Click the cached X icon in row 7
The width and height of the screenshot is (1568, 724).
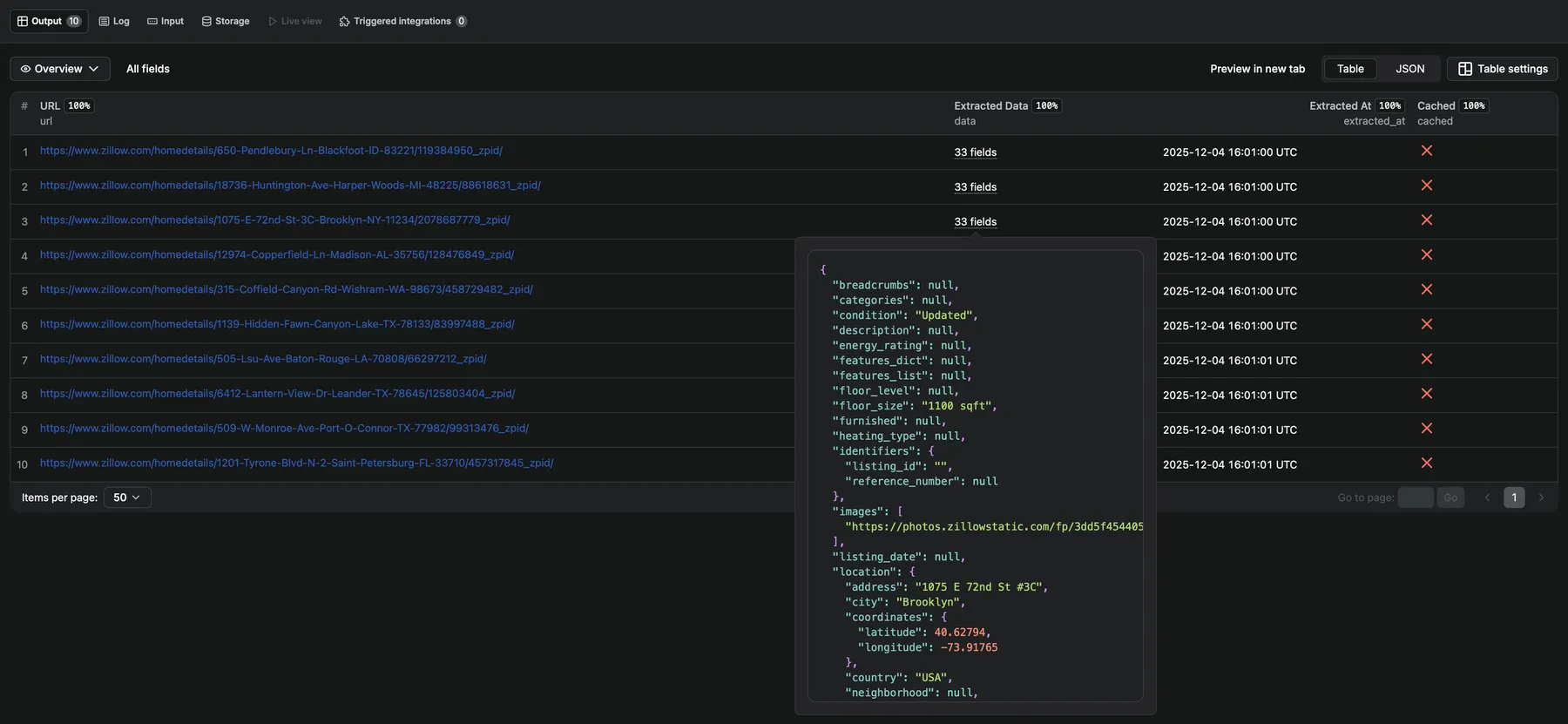pos(1427,359)
